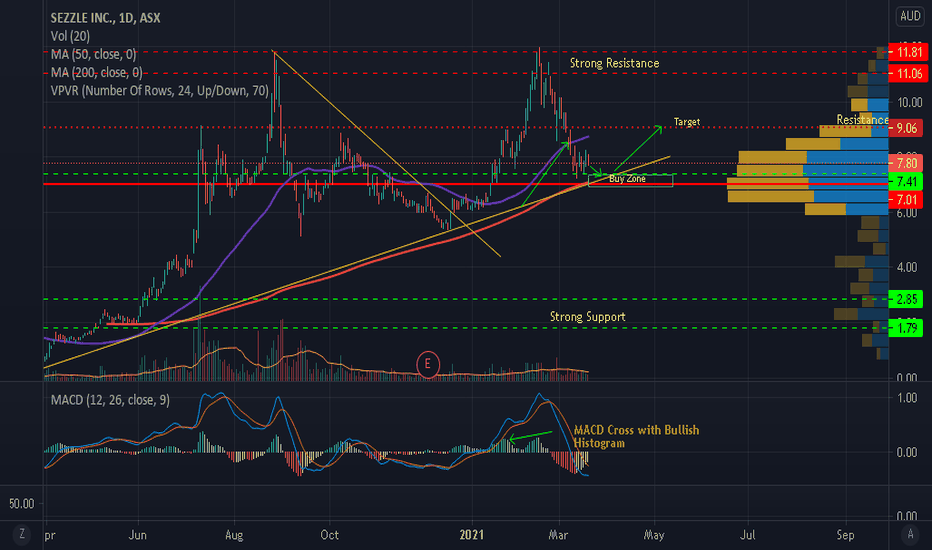The height and width of the screenshot is (550, 932).
Task: Click the 9.06 red price label
Action: 906,128
